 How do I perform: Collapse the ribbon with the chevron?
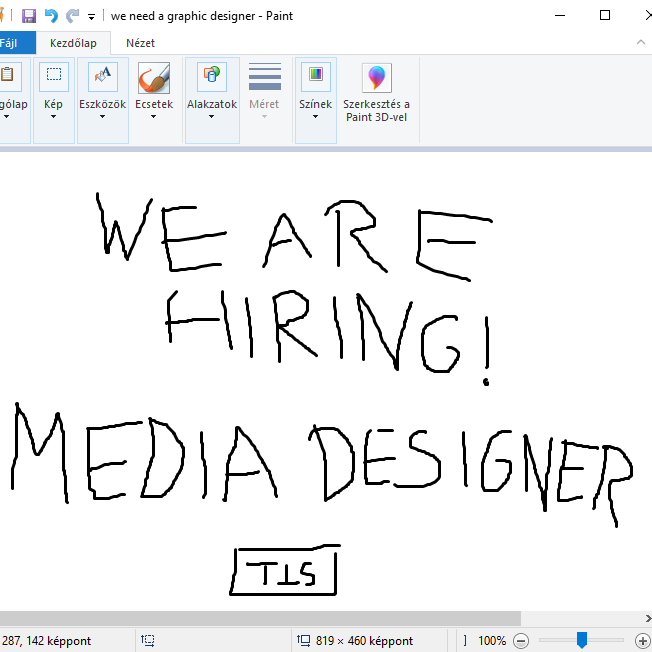pos(641,43)
